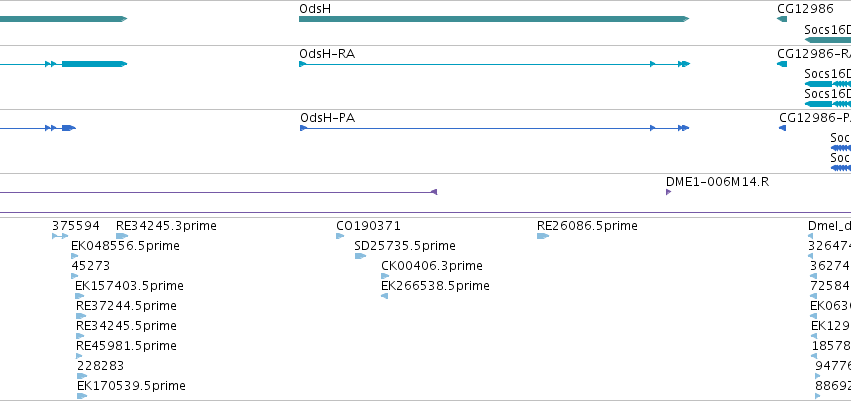Click the EK048556.5prime EST label
The image size is (851, 401).
pyautogui.click(x=125, y=246)
